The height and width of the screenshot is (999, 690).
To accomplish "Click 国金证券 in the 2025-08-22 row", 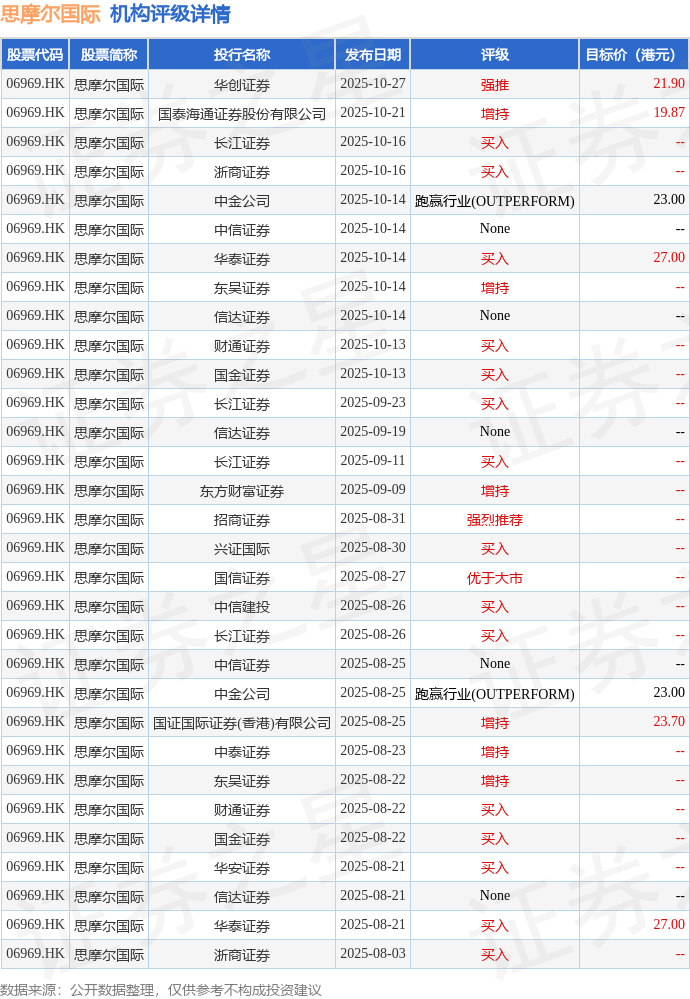I will pyautogui.click(x=242, y=838).
